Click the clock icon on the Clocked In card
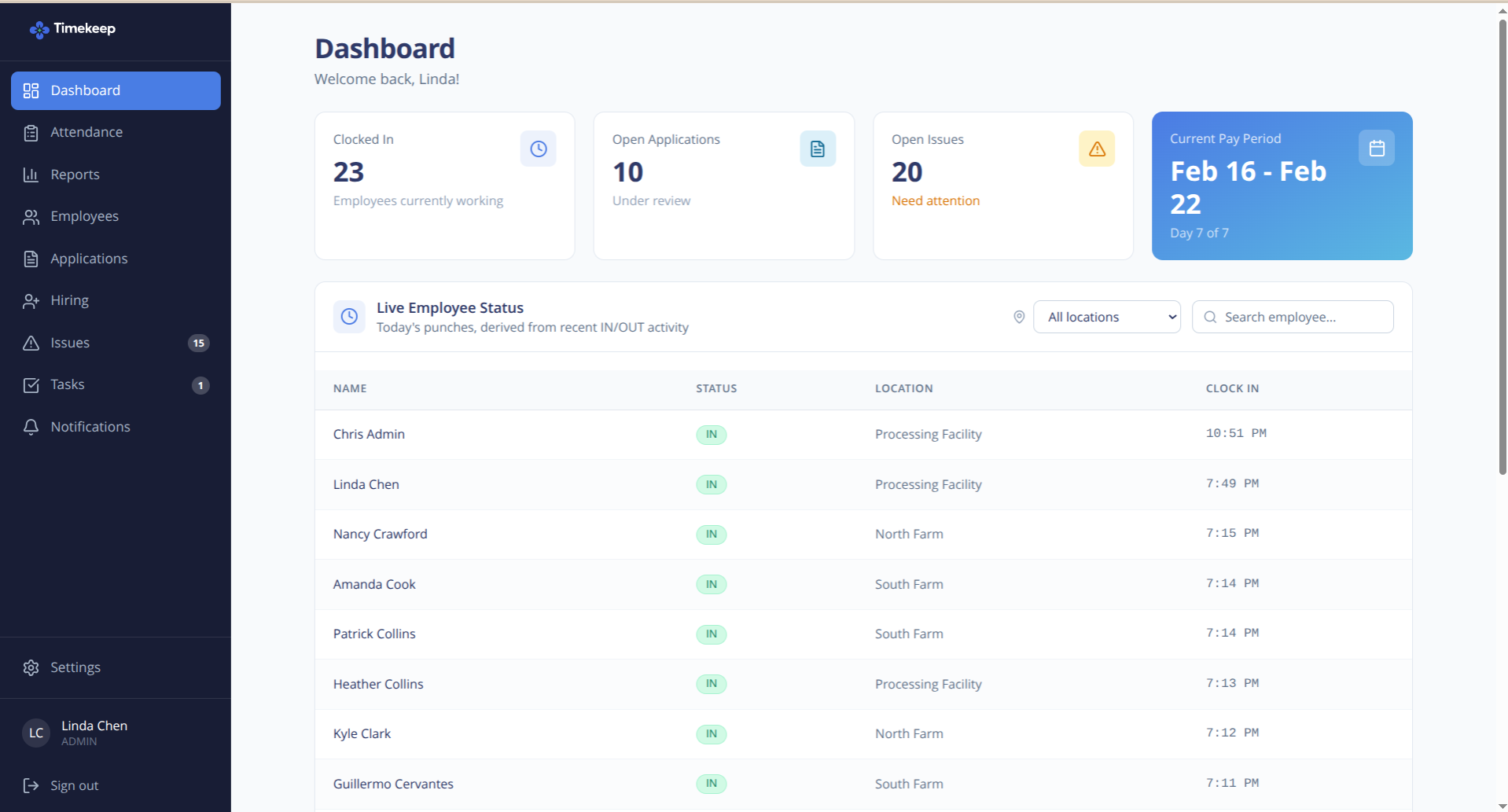 point(538,148)
